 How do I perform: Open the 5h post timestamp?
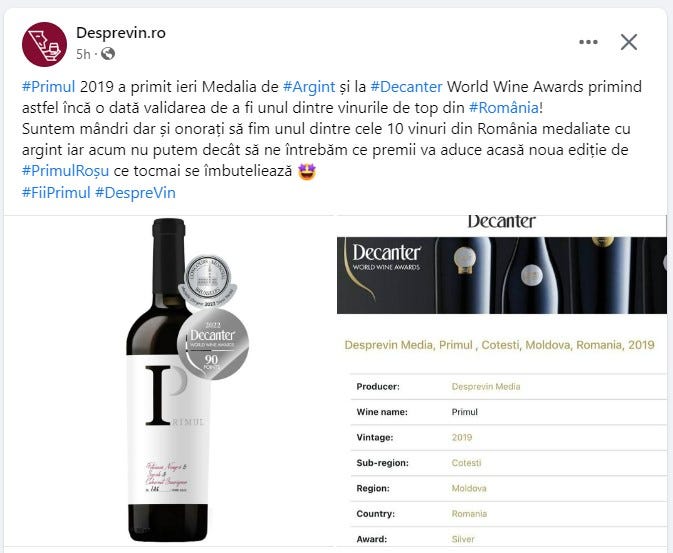[x=83, y=54]
